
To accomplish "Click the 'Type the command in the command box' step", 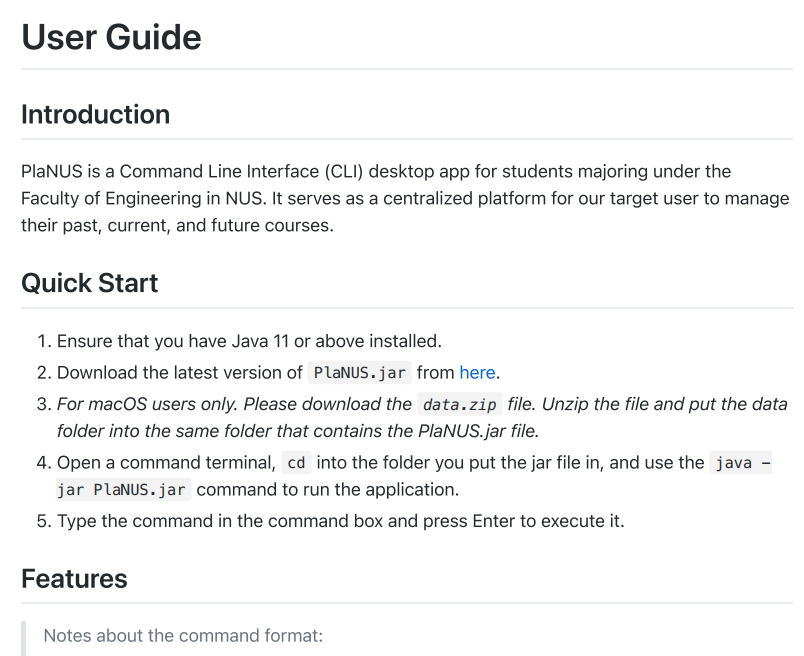I will (x=340, y=521).
